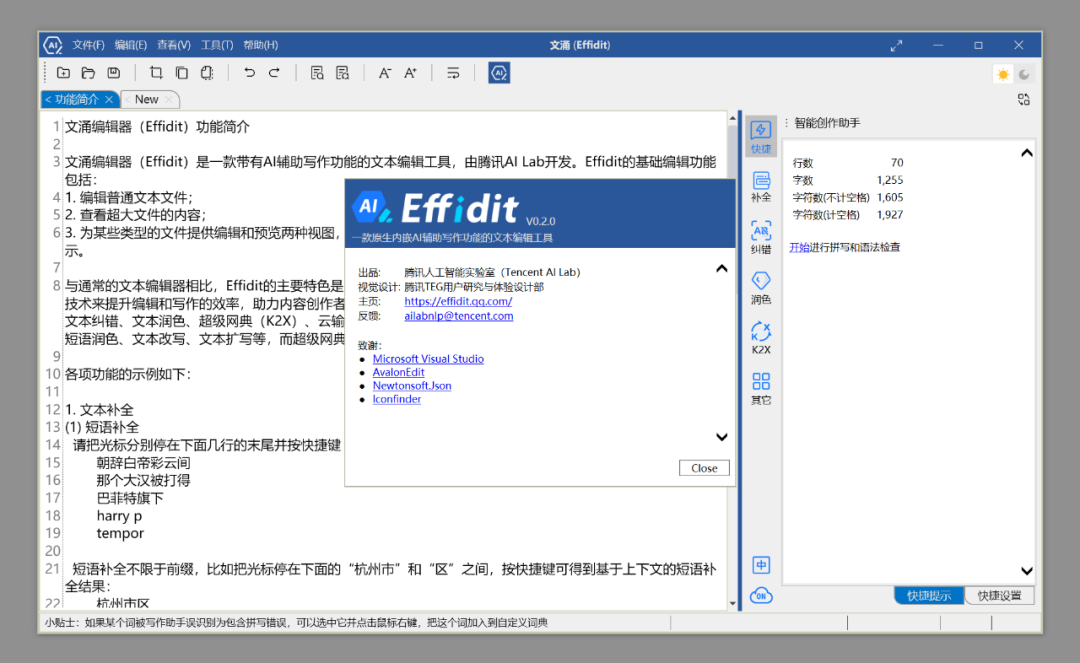Click the down chevron in the About dialog

(721, 436)
